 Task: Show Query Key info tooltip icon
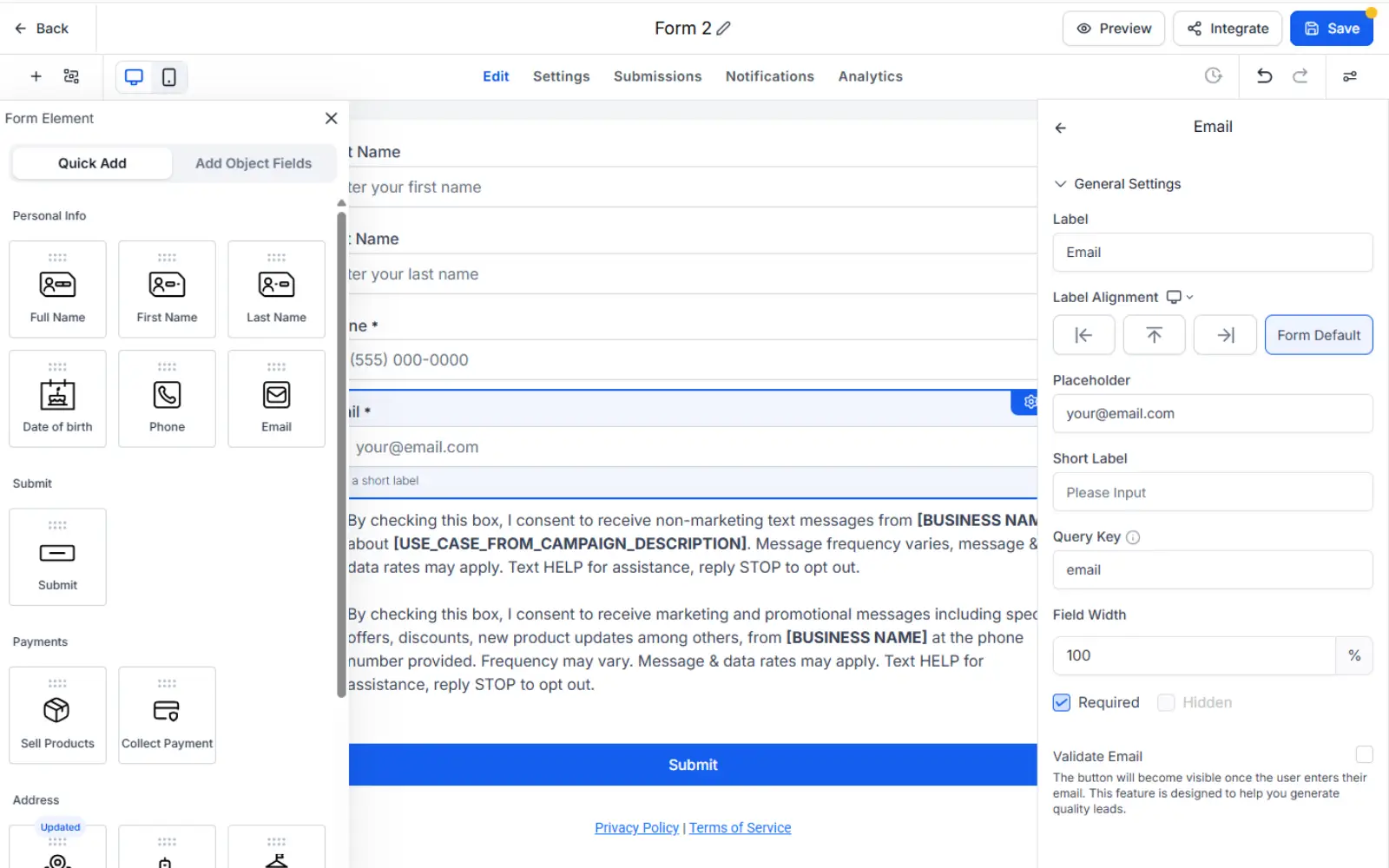pyautogui.click(x=1133, y=537)
